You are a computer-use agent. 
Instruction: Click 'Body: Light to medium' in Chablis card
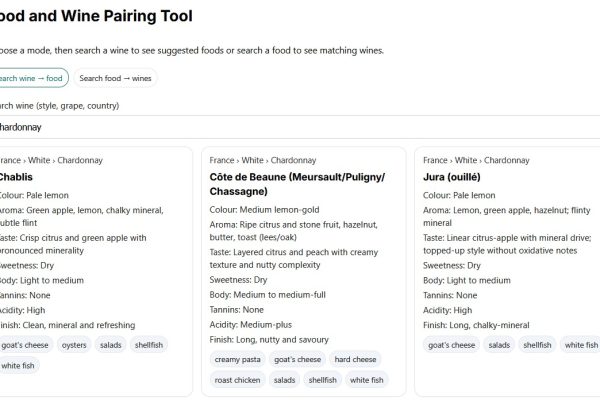tap(42, 280)
